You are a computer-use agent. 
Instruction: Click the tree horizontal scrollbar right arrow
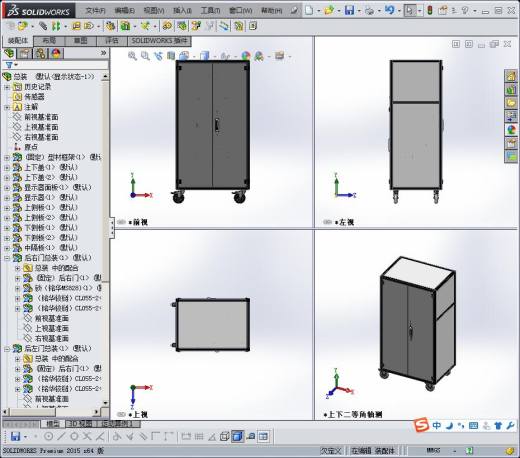pyautogui.click(x=96, y=412)
